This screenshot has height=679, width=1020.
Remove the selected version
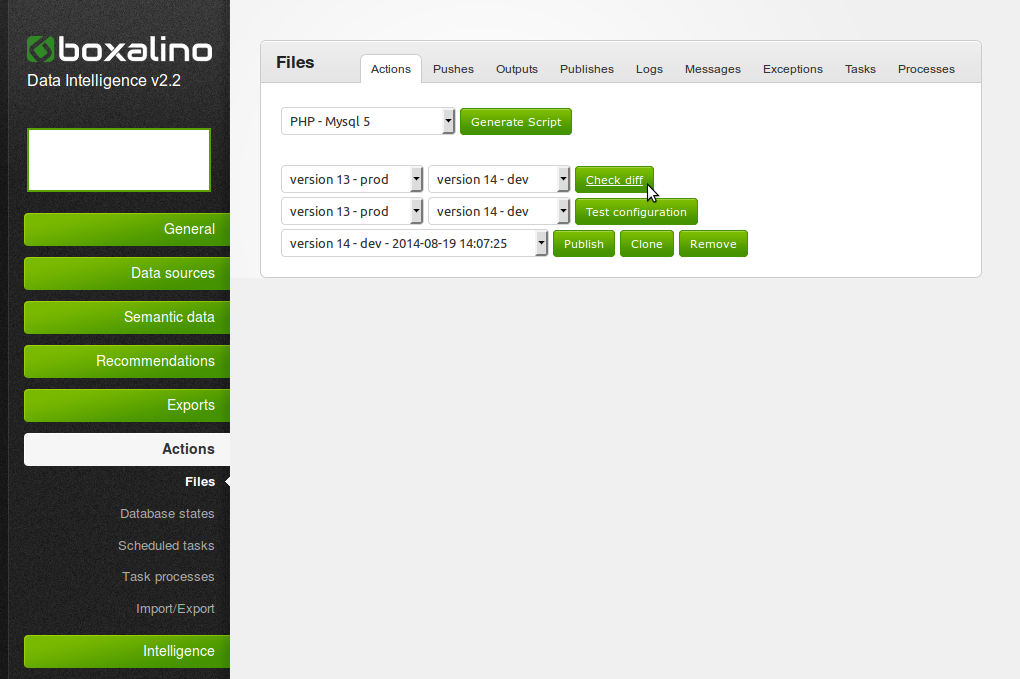tap(713, 244)
